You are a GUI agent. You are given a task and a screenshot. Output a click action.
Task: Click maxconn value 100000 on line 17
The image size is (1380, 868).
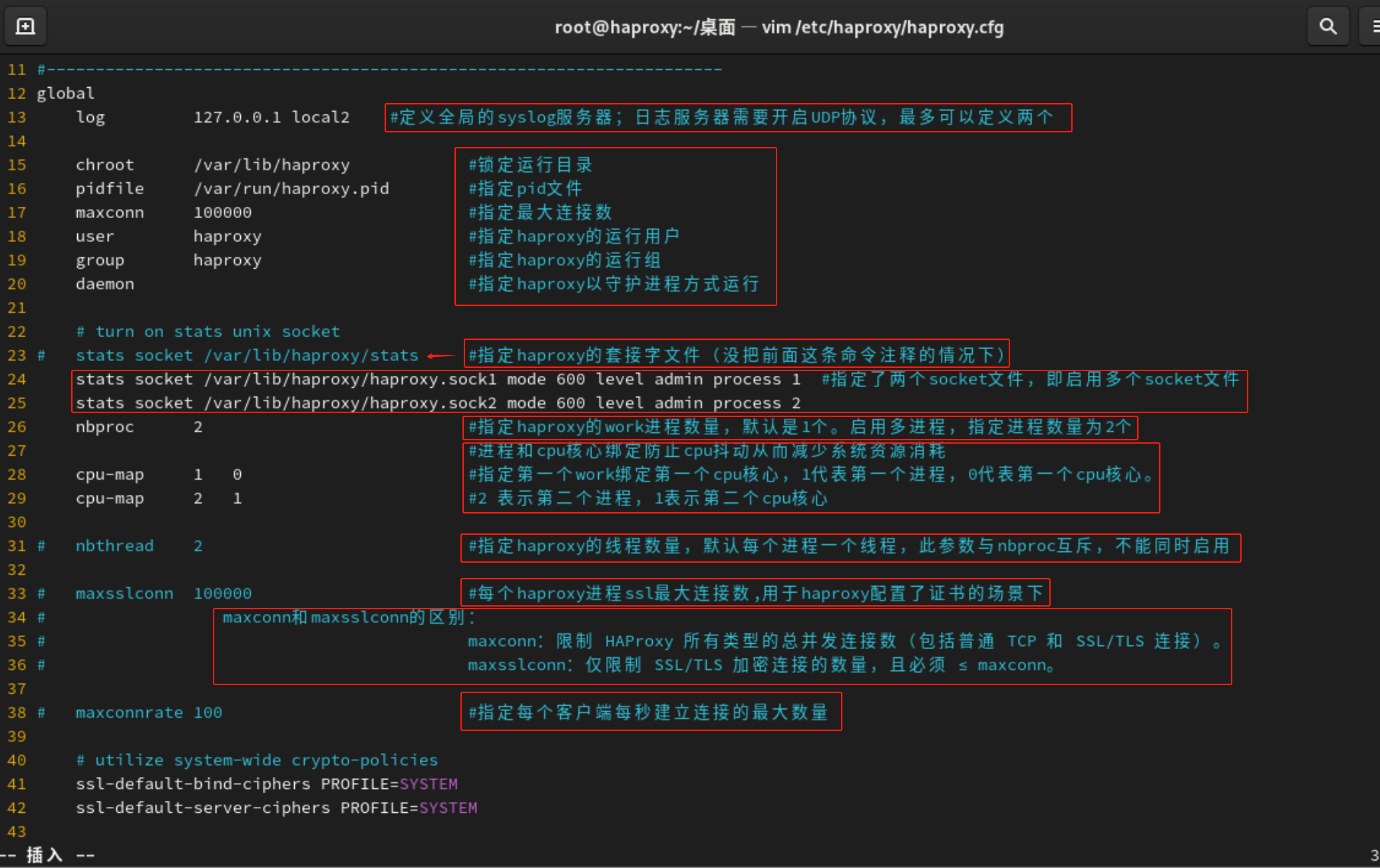pos(223,213)
